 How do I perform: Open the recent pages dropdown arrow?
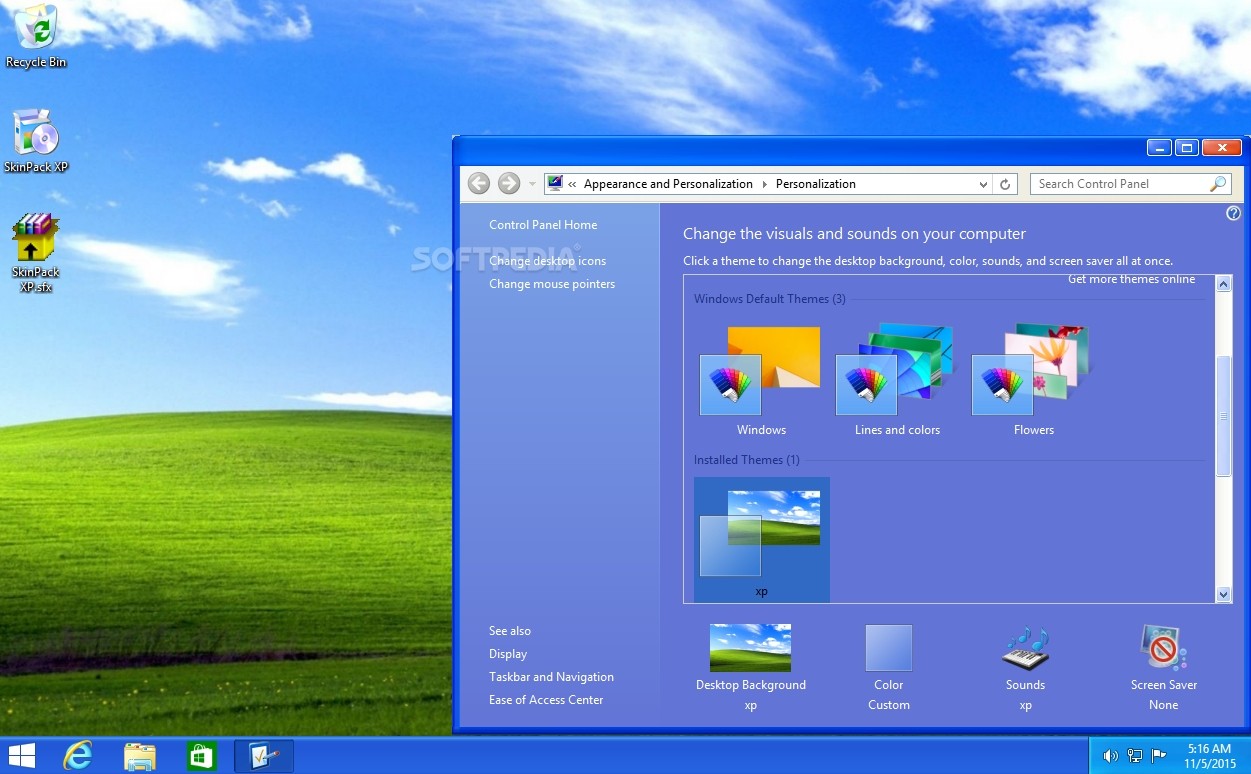(532, 183)
